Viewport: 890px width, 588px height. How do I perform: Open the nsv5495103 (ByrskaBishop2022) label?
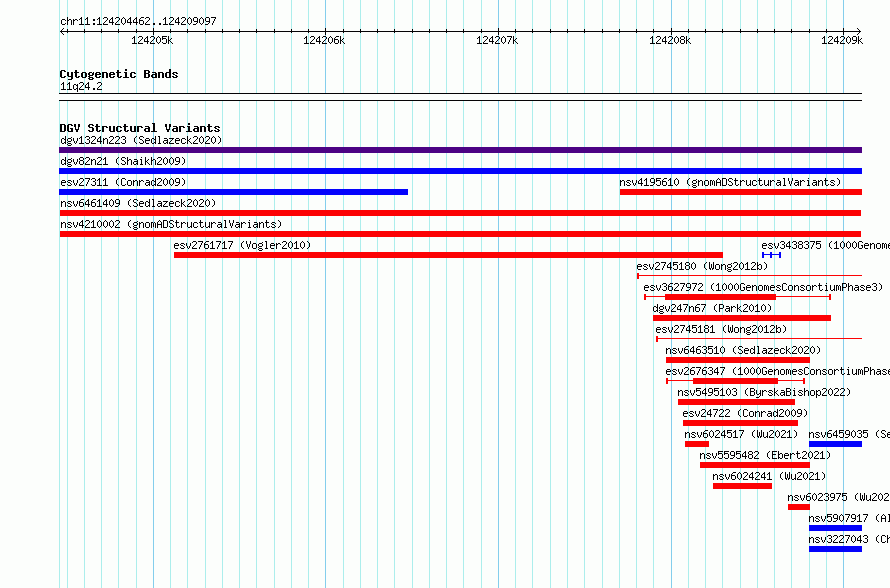[764, 392]
